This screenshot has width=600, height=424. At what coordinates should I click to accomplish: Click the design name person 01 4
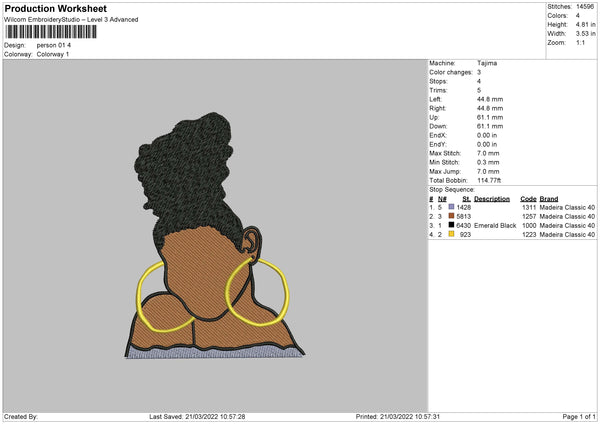[x=54, y=45]
